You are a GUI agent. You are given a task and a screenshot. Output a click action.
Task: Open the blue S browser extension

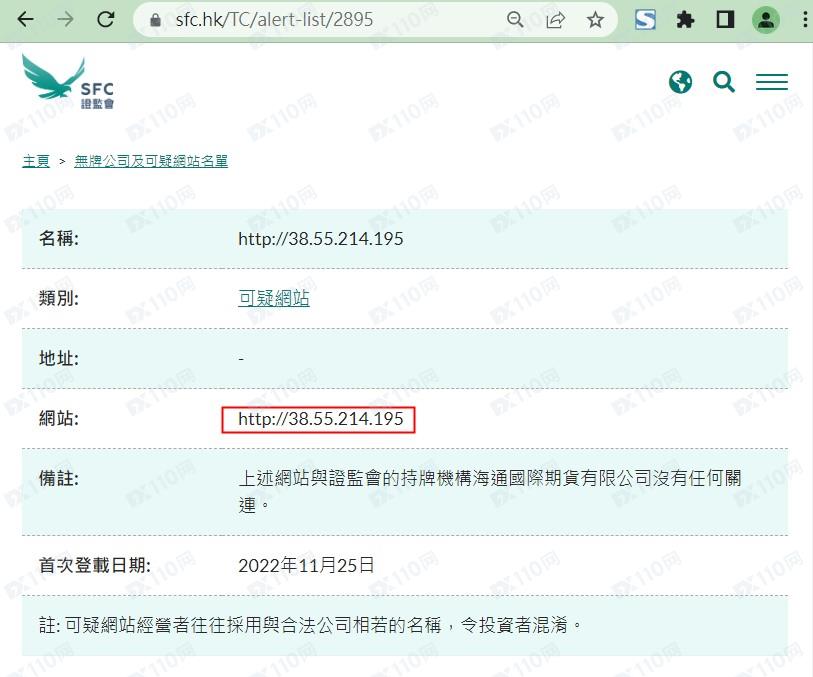click(645, 20)
